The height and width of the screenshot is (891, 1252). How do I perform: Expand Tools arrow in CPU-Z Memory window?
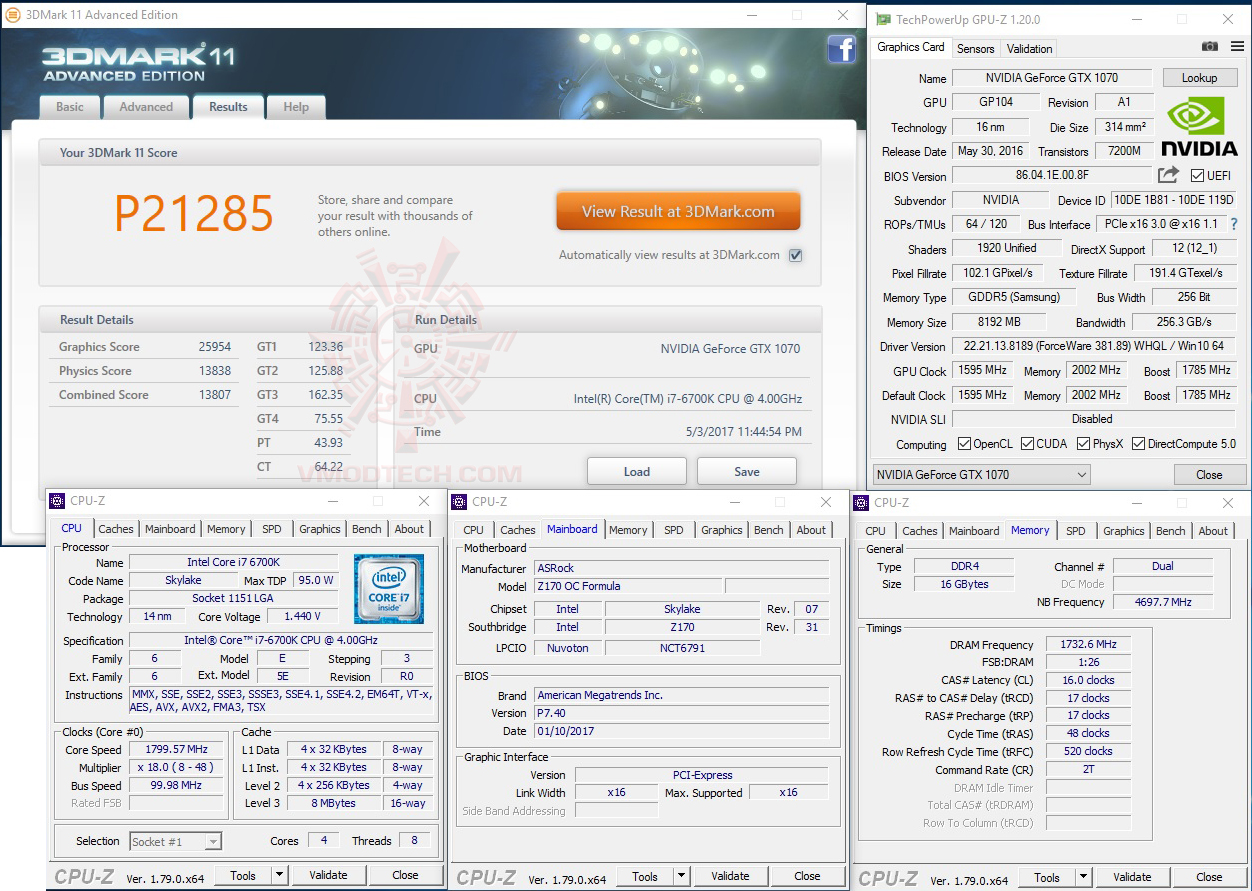[x=1083, y=877]
